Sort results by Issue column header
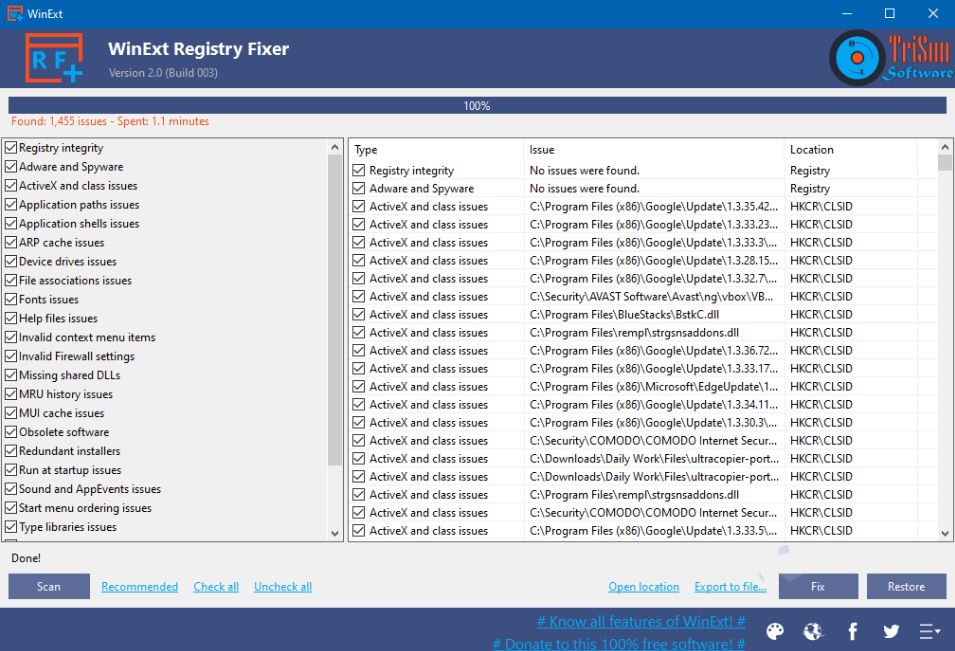 [654, 150]
